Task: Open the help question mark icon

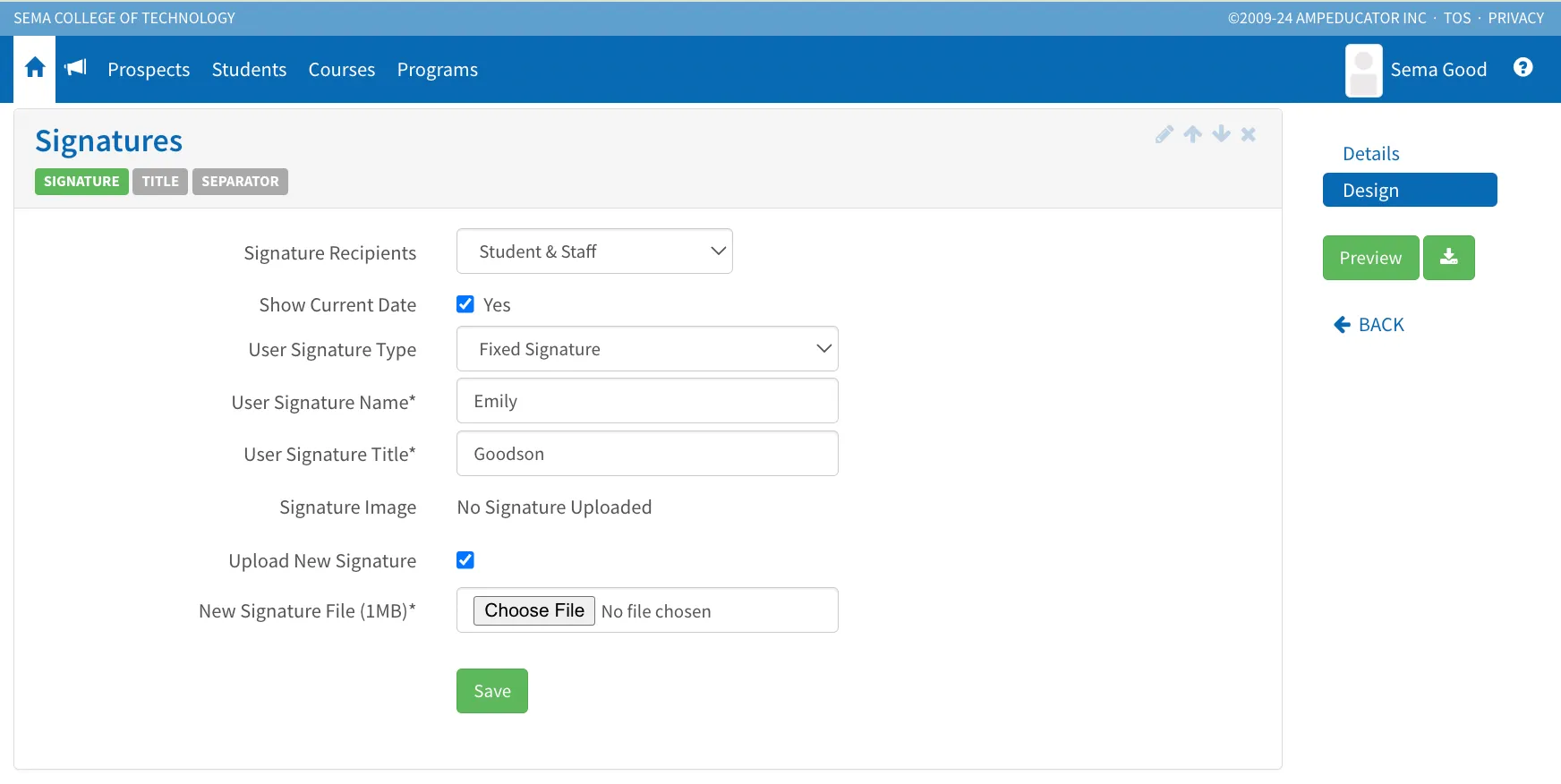Action: [1523, 68]
